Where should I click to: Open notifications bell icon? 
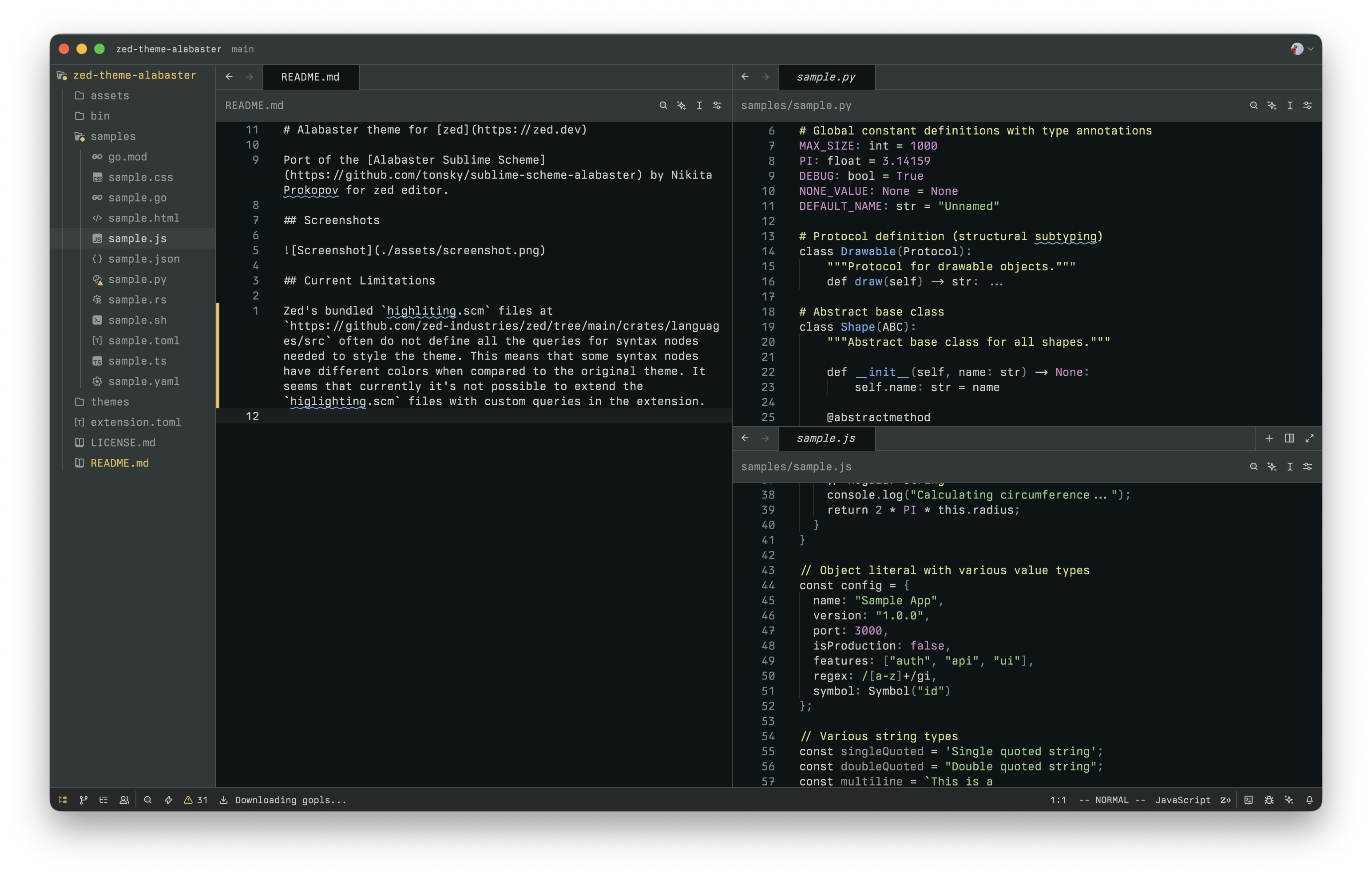(x=1309, y=799)
